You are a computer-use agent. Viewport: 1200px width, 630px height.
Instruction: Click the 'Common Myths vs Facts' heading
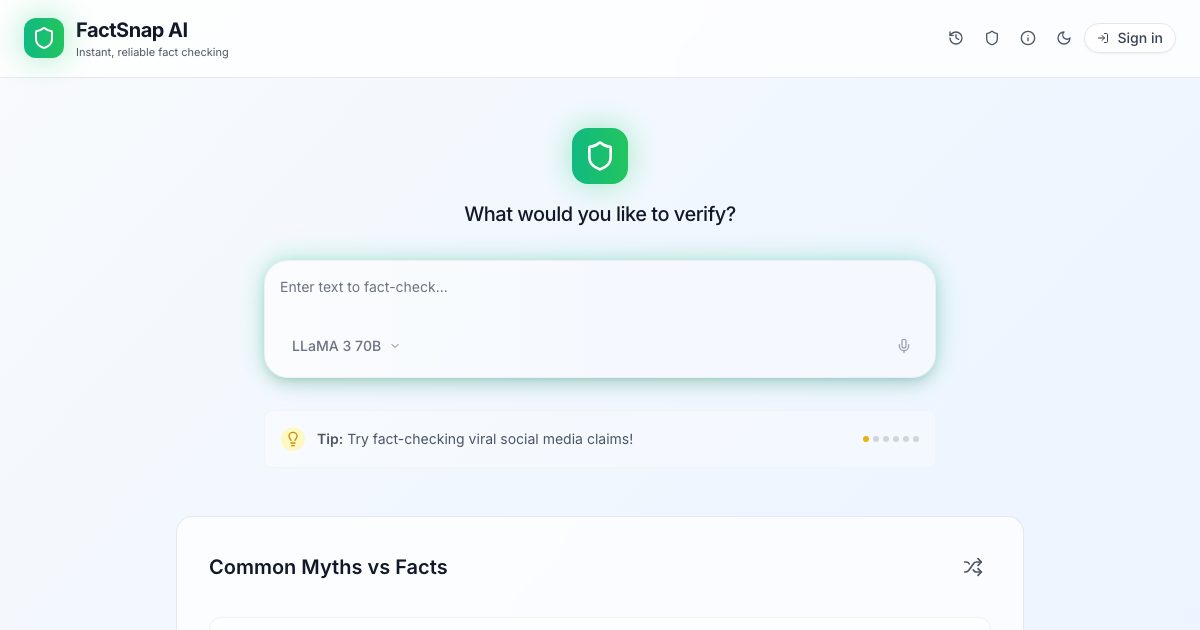click(x=328, y=567)
